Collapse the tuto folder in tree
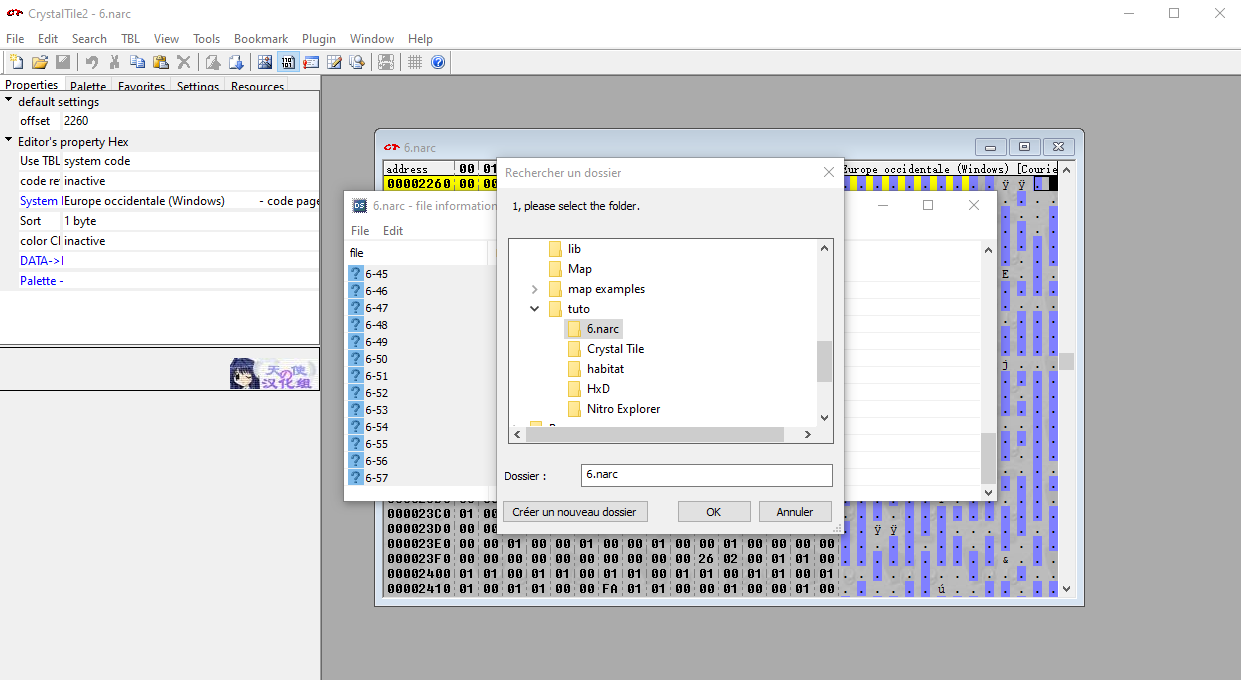1241x680 pixels. tap(535, 309)
